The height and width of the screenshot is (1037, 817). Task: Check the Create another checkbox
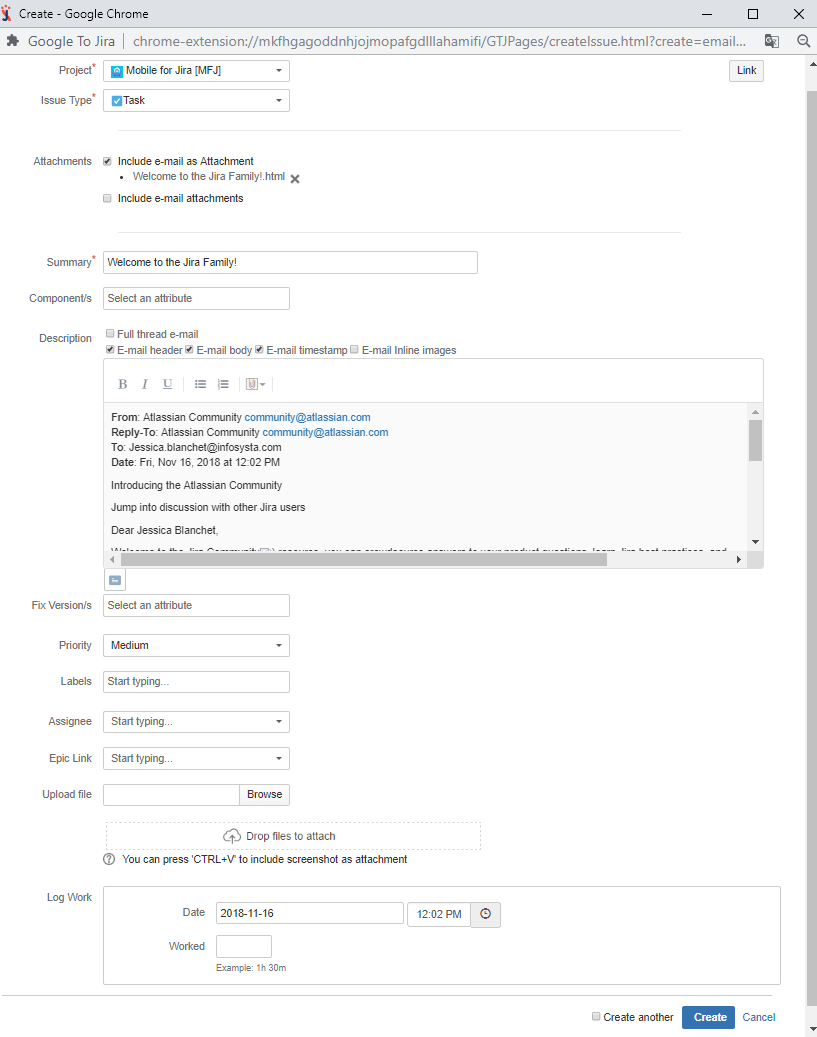pyautogui.click(x=596, y=1016)
